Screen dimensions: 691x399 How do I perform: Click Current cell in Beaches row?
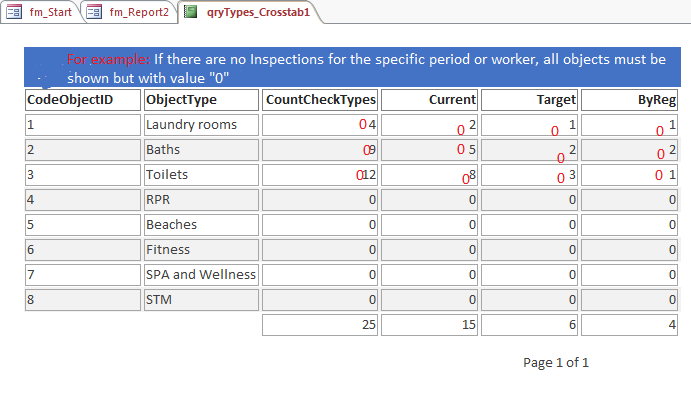tap(429, 225)
